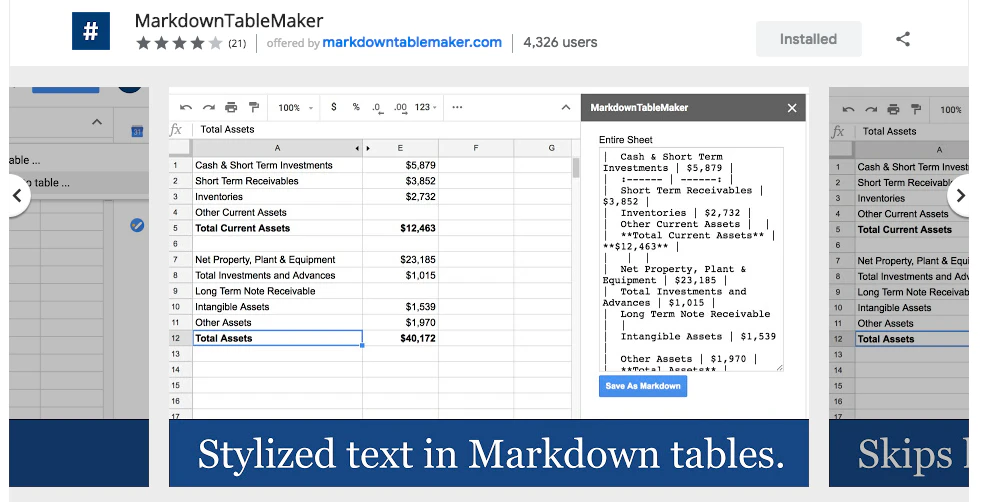This screenshot has width=986, height=502.
Task: Collapse menu chevron in left screenshot
Action: 97,122
